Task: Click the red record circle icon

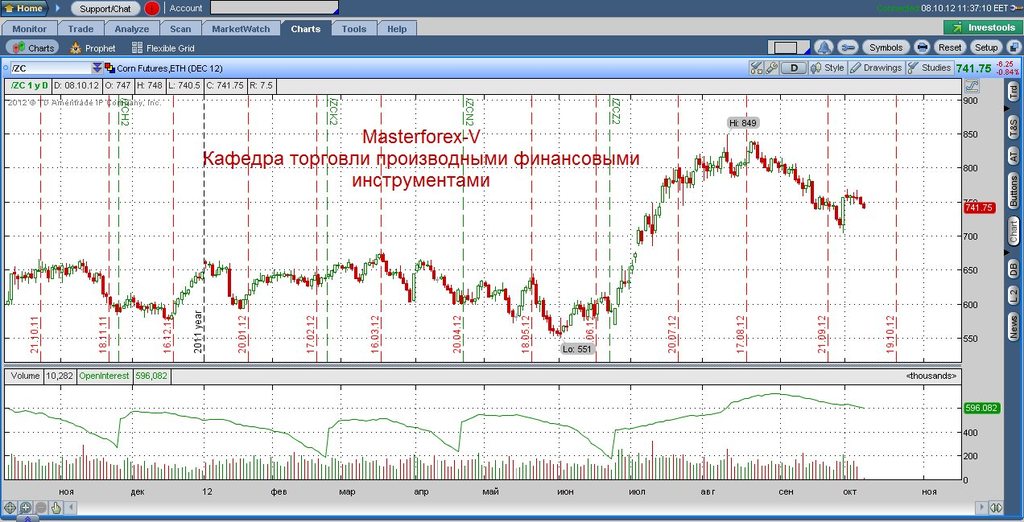Action: (152, 8)
